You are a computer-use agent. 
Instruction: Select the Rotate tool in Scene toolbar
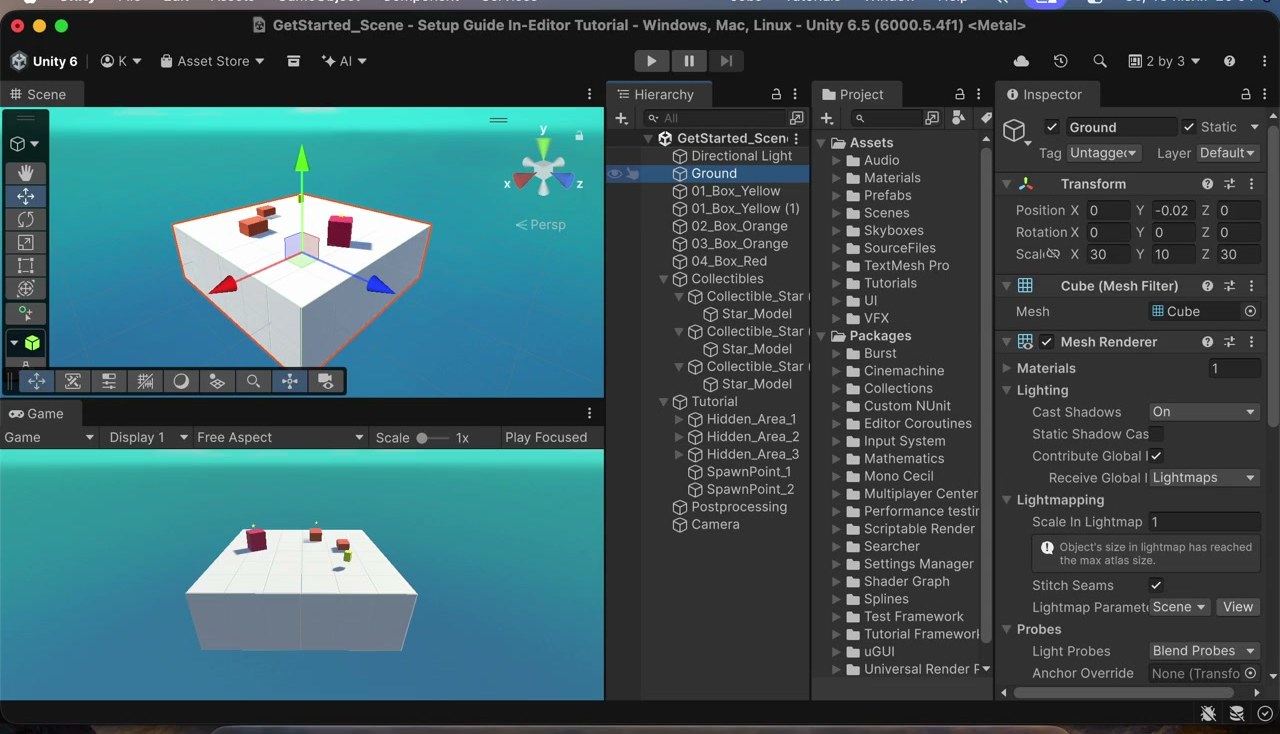[26, 219]
